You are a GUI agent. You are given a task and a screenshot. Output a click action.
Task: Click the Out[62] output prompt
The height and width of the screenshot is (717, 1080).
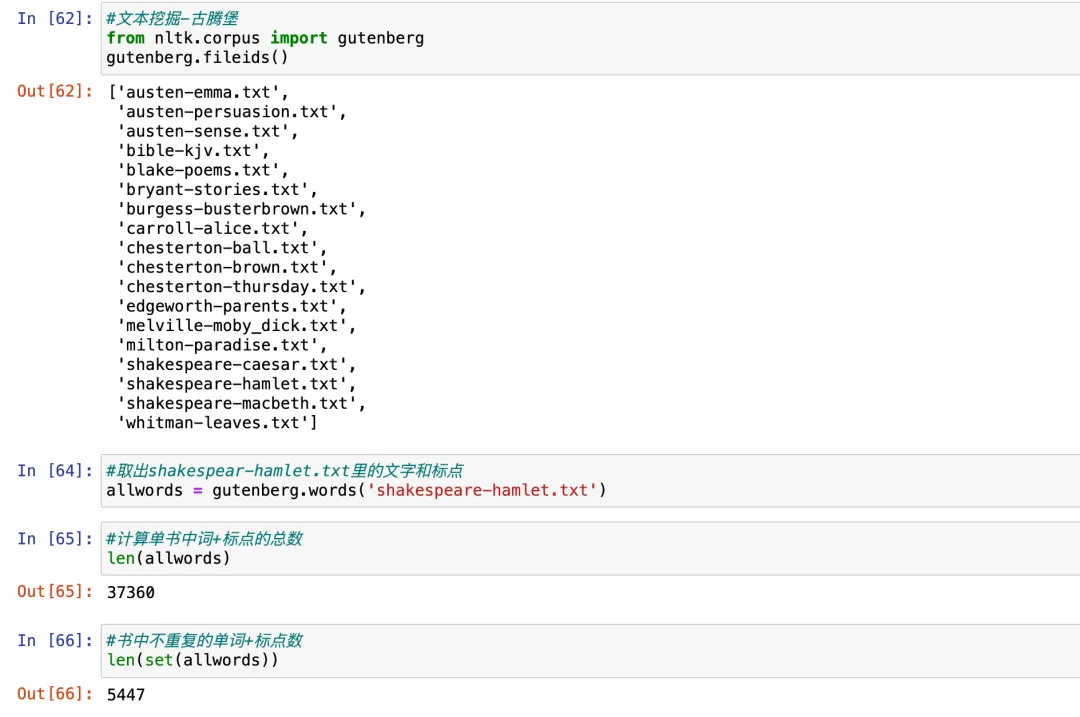[55, 91]
